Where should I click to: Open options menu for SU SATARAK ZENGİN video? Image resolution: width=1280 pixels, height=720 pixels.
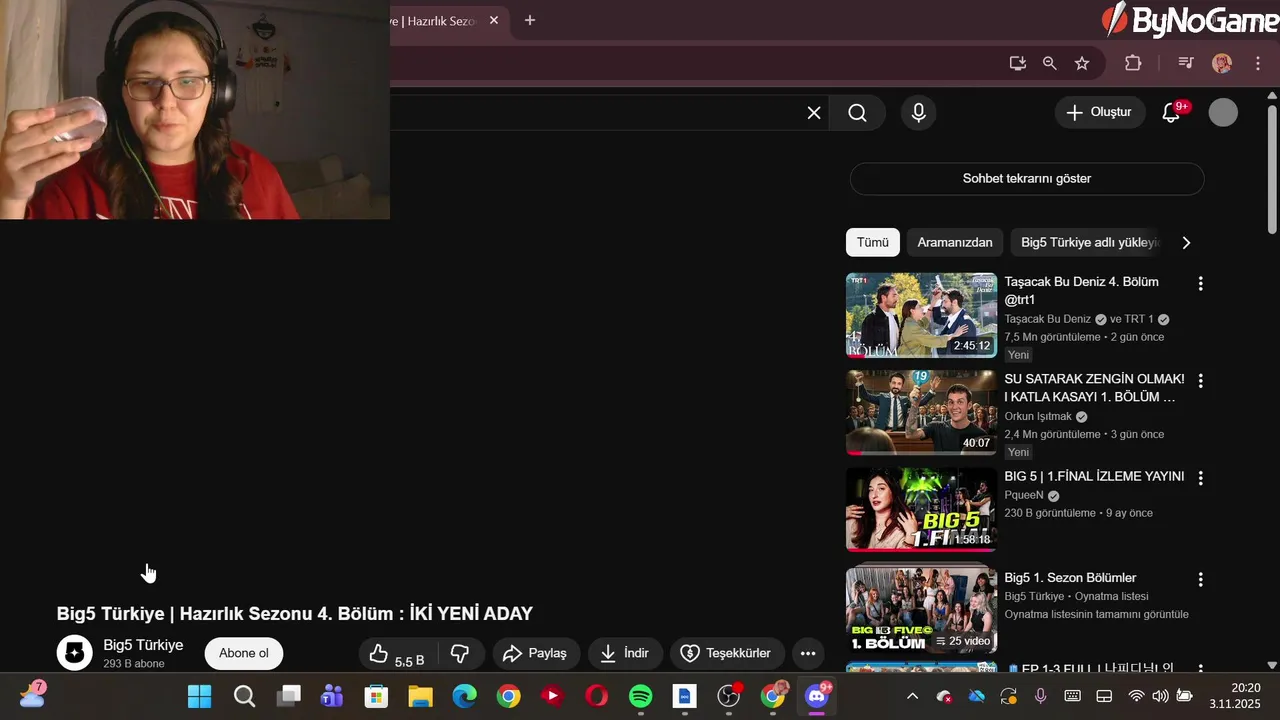tap(1200, 381)
